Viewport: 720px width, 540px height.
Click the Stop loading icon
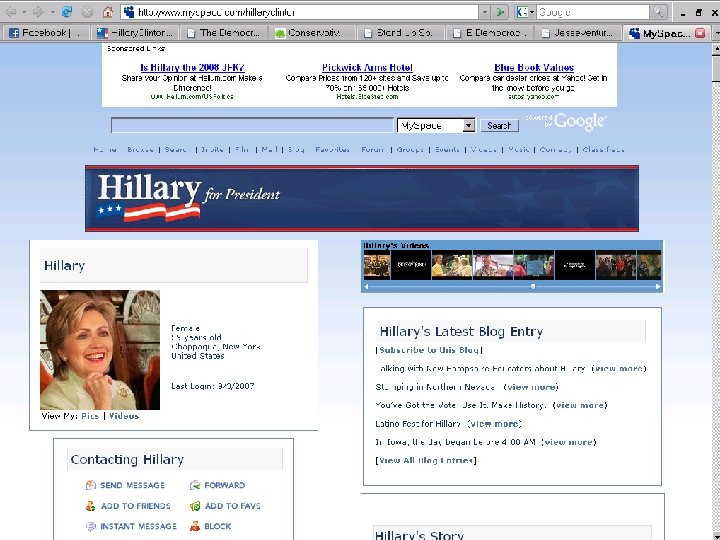coord(87,12)
